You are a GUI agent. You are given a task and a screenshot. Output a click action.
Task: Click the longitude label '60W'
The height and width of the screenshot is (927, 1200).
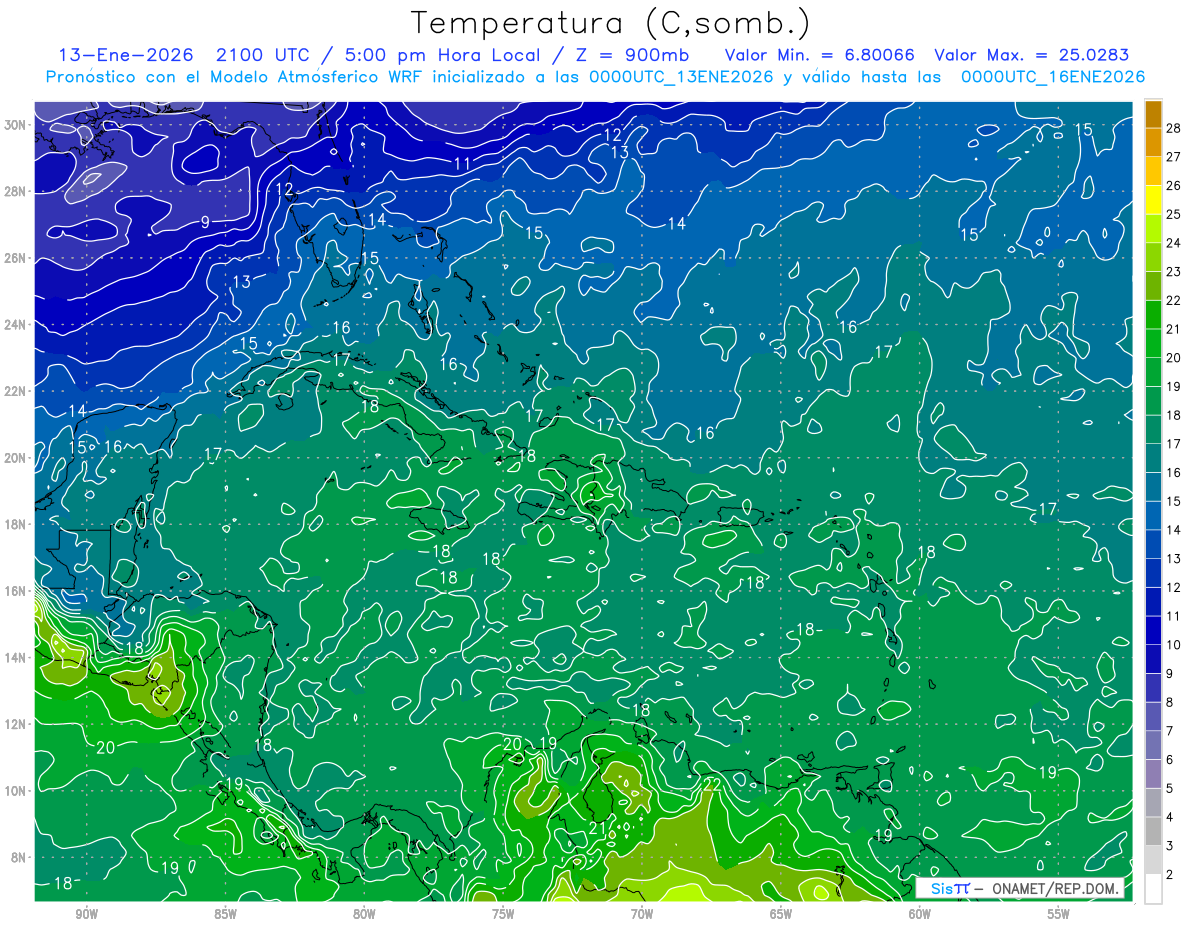920,914
